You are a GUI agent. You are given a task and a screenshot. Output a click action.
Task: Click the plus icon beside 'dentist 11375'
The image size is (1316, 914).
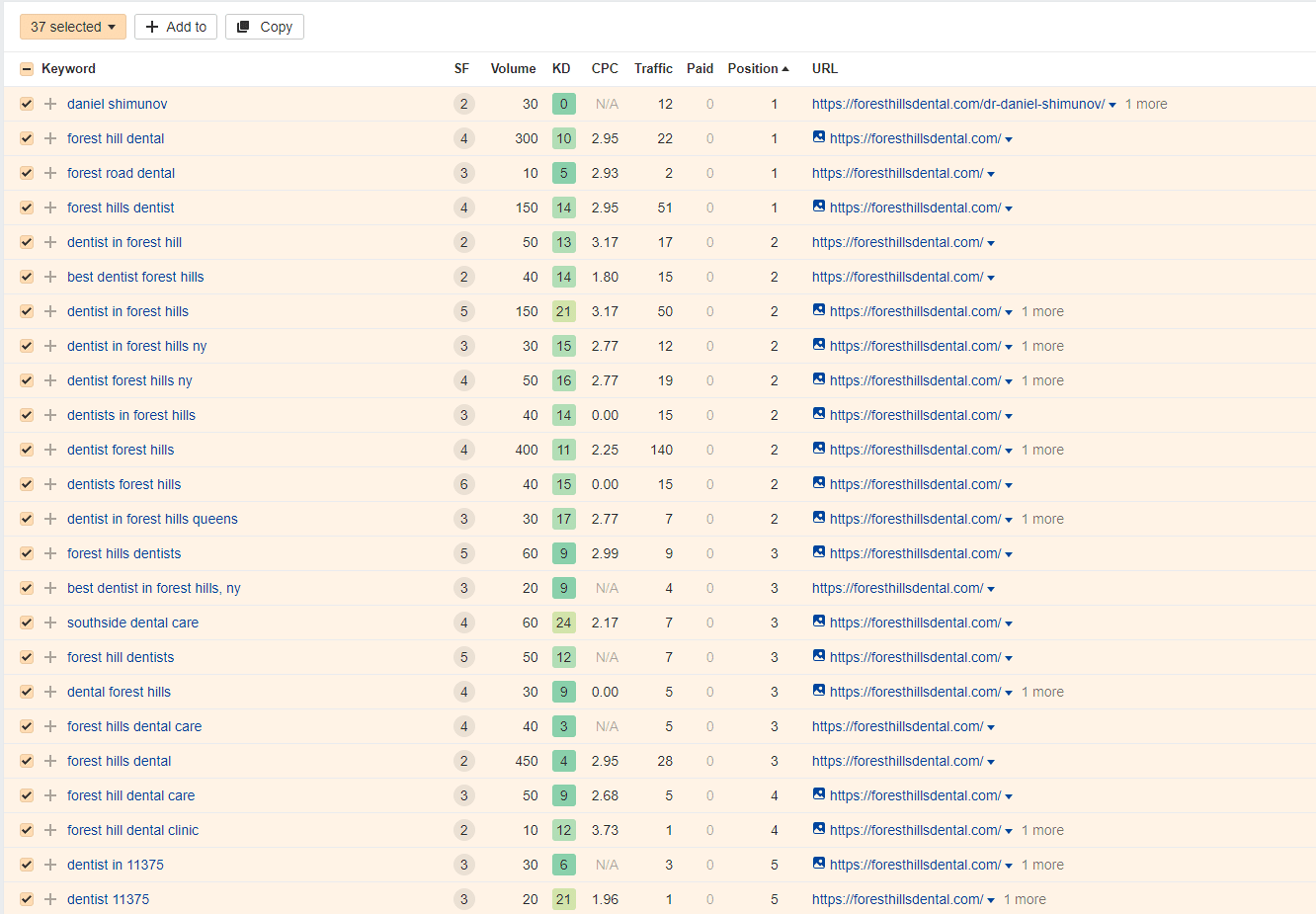(x=50, y=899)
